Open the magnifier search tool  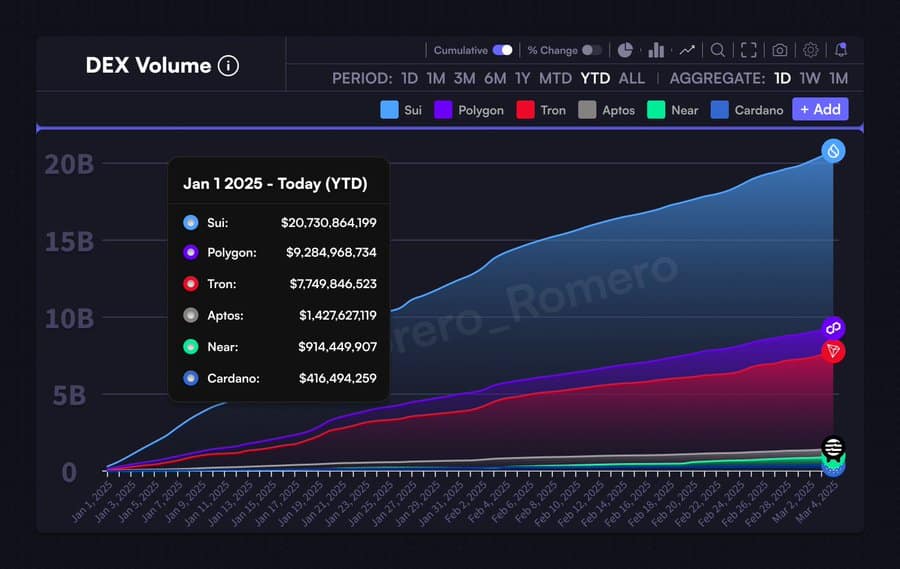(717, 51)
